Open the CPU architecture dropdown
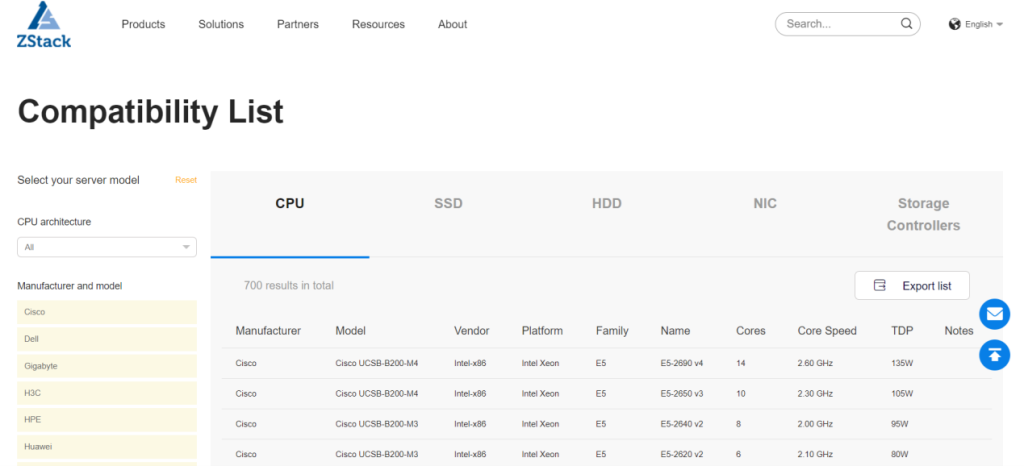The width and height of the screenshot is (1024, 466). click(x=107, y=247)
